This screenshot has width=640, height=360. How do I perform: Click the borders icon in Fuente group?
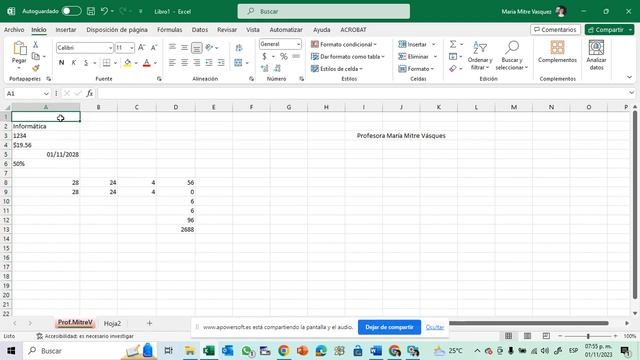click(107, 62)
